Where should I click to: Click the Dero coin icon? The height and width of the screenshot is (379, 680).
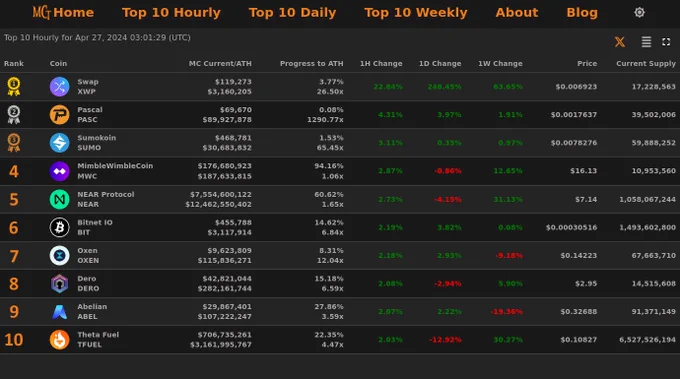[x=59, y=284]
